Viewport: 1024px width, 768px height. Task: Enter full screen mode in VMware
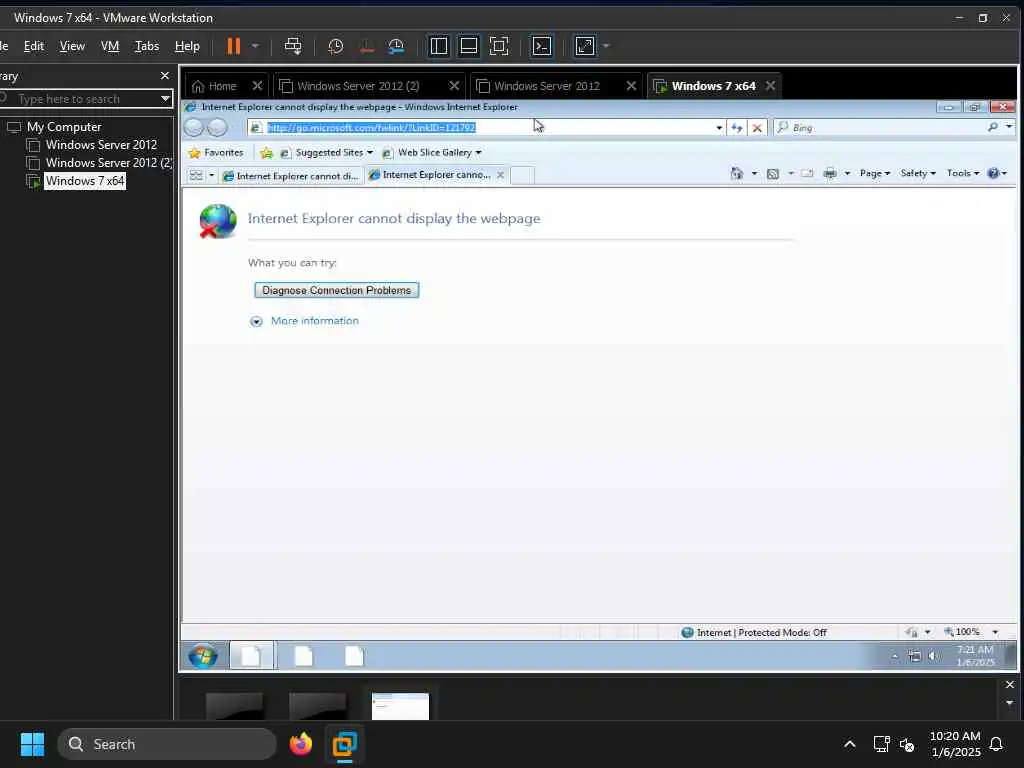499,46
